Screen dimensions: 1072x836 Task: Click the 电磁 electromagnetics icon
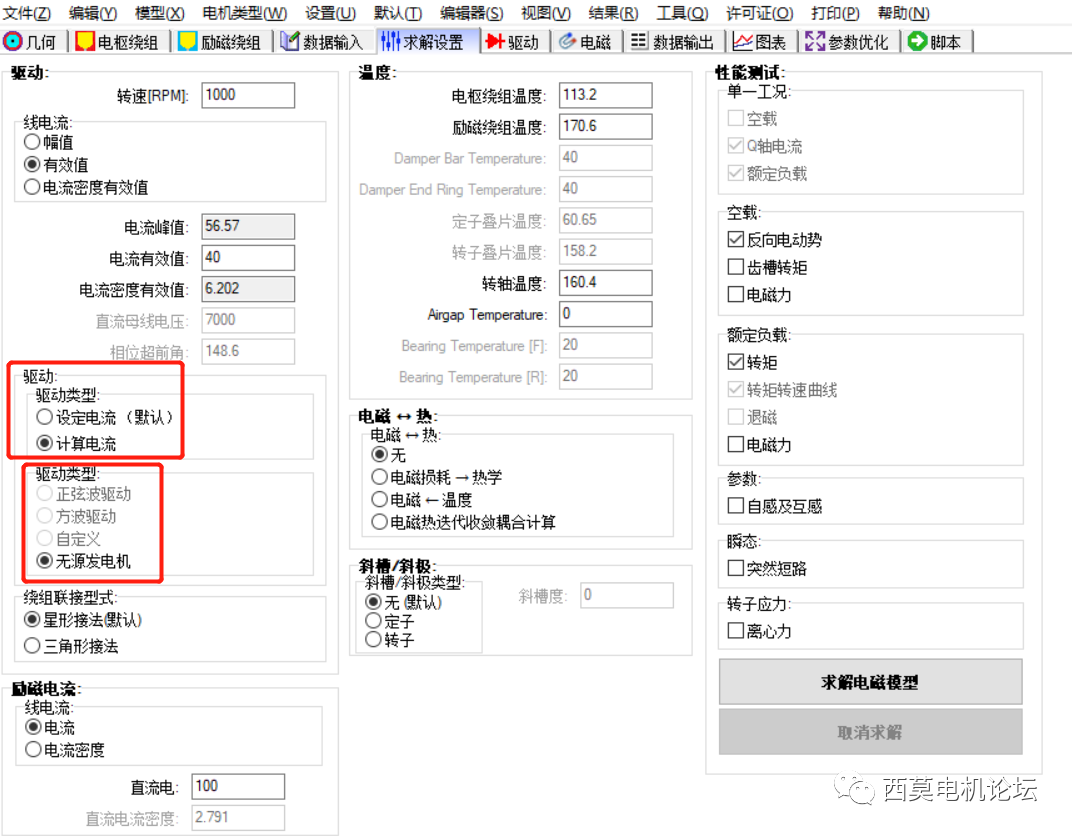[x=586, y=41]
